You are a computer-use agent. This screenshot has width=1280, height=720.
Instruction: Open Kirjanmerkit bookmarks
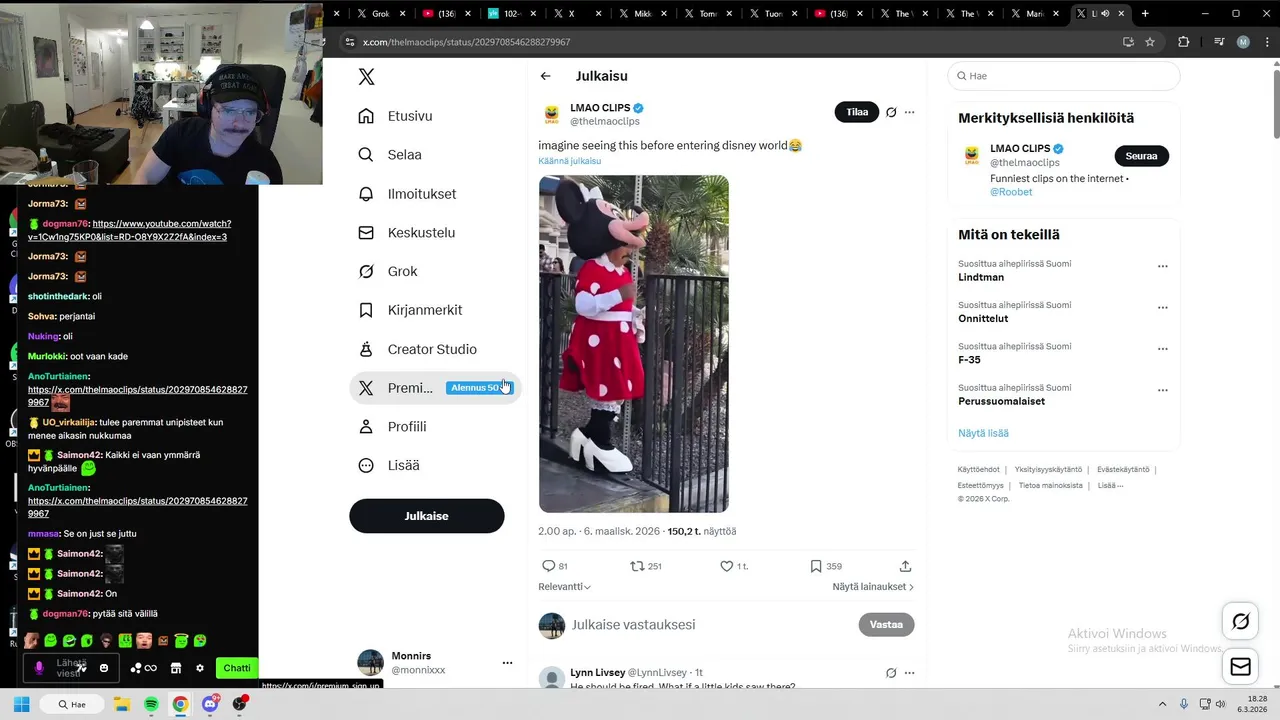click(x=410, y=310)
